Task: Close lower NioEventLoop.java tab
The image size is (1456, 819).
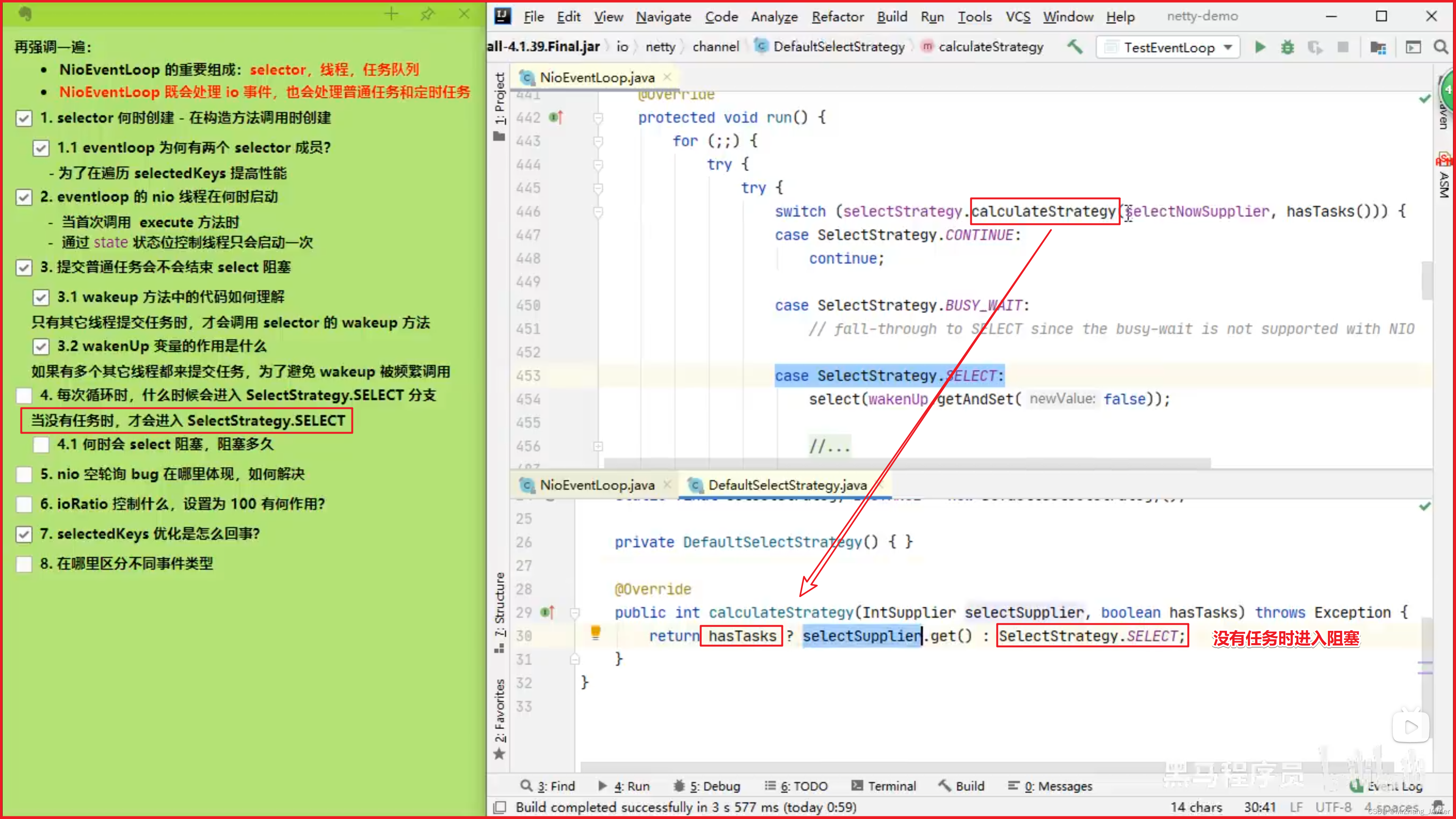Action: pos(667,485)
